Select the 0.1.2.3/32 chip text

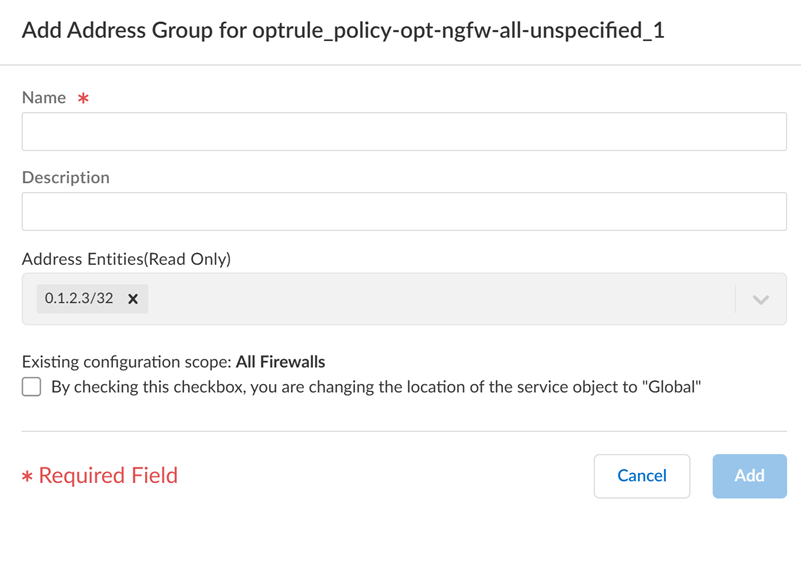[79, 299]
